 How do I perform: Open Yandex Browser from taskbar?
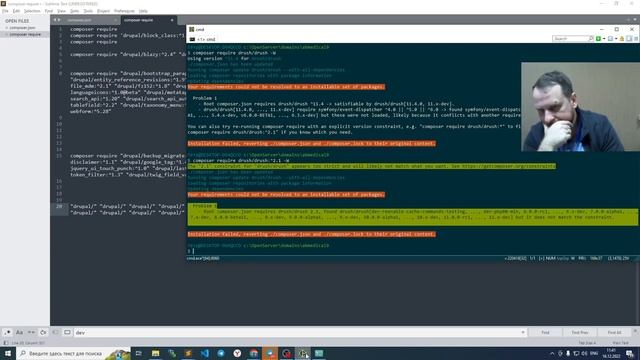(x=237, y=353)
